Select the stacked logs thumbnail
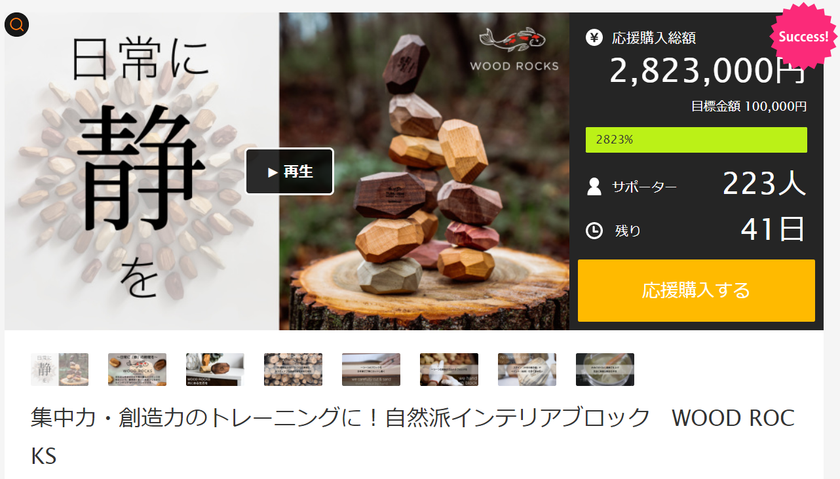 (293, 369)
